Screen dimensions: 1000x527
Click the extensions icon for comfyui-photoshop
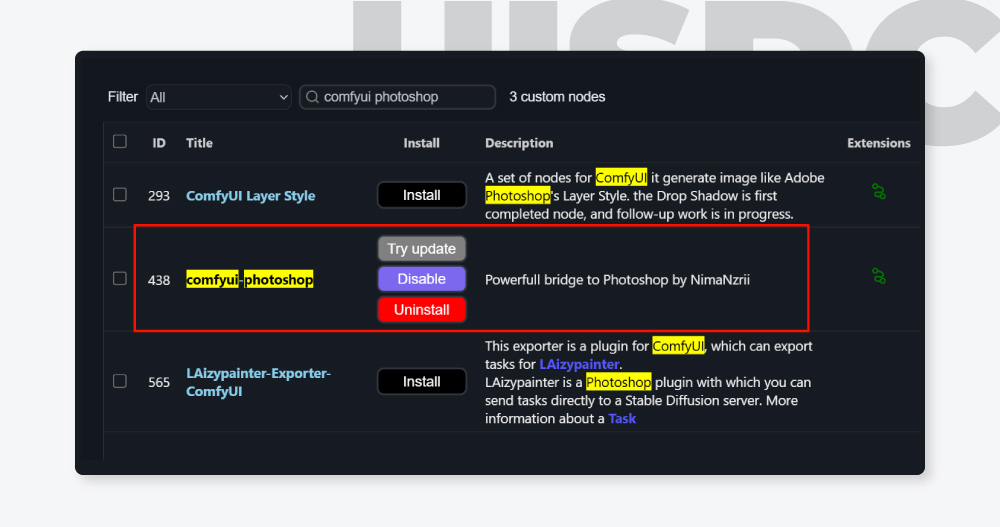pos(879,275)
